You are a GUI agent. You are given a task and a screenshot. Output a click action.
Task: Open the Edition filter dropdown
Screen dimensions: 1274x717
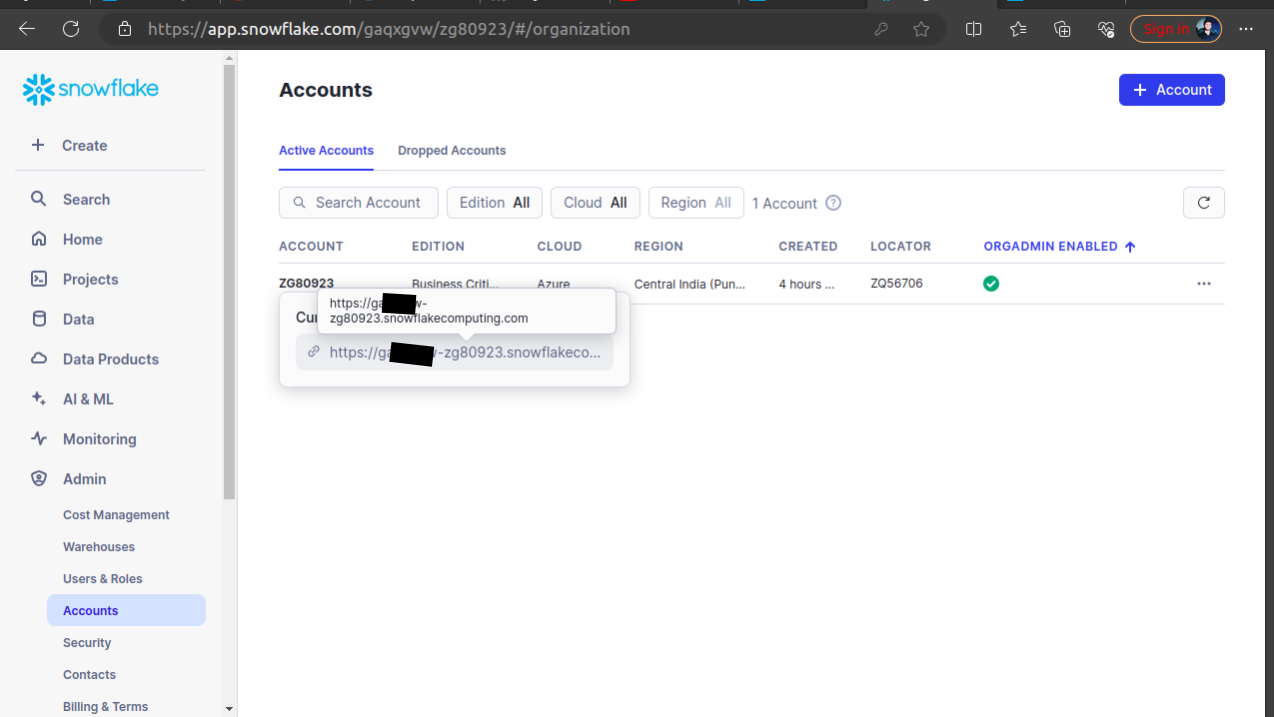click(494, 202)
